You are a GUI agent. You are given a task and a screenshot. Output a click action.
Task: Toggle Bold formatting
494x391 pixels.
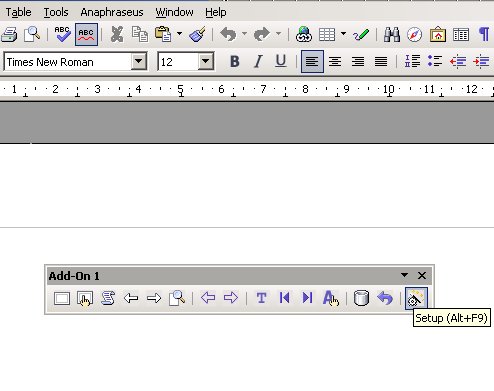235,61
